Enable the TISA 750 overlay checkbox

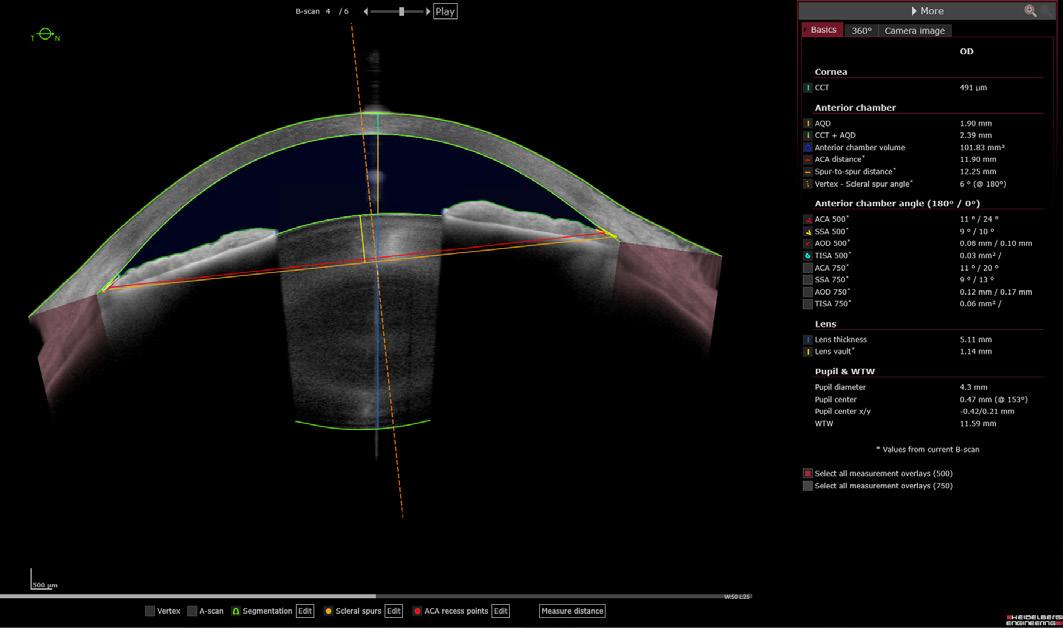[x=807, y=304]
